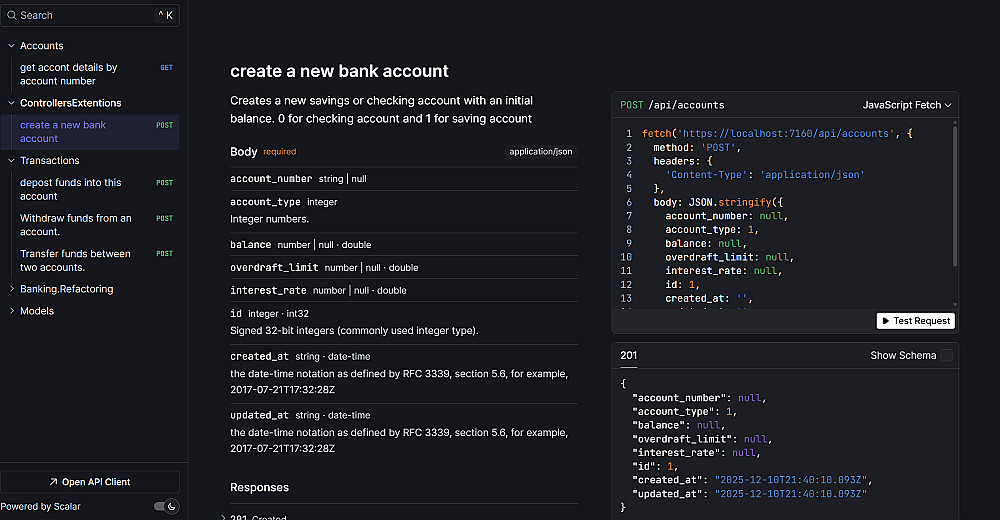Click the GET badge for account details
The image size is (1000, 520).
[167, 68]
